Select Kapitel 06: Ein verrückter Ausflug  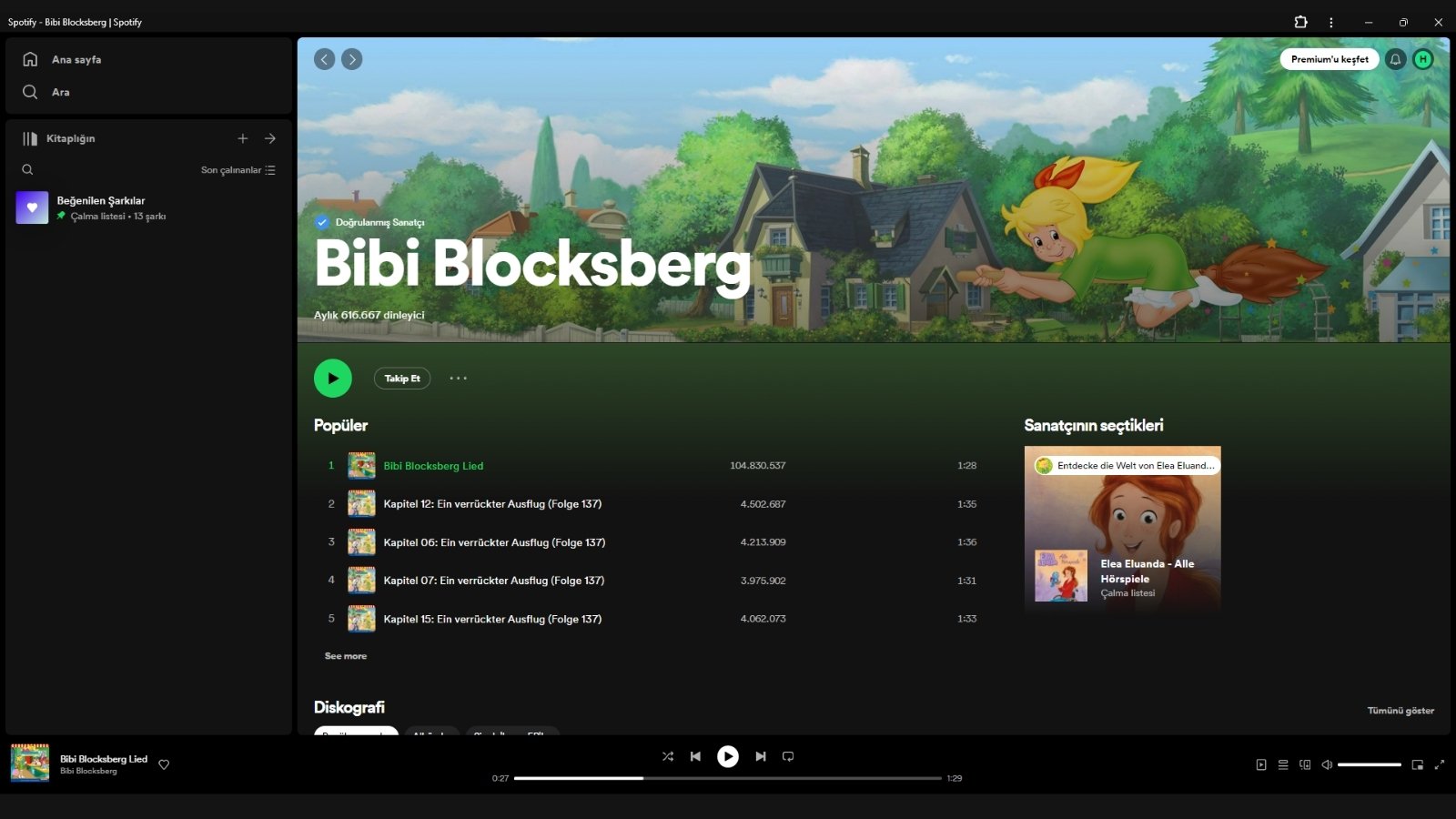pos(494,542)
